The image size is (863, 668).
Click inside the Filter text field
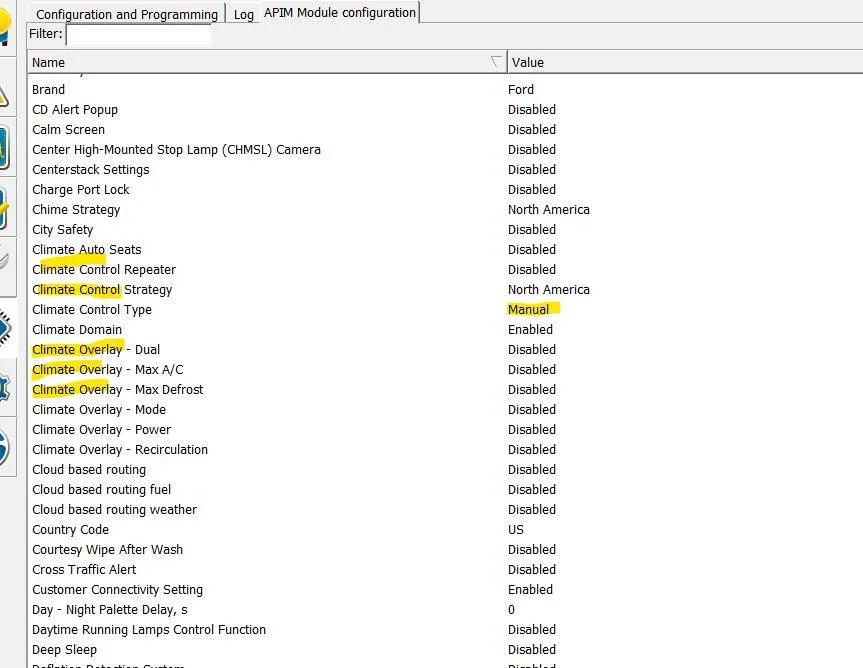138,35
